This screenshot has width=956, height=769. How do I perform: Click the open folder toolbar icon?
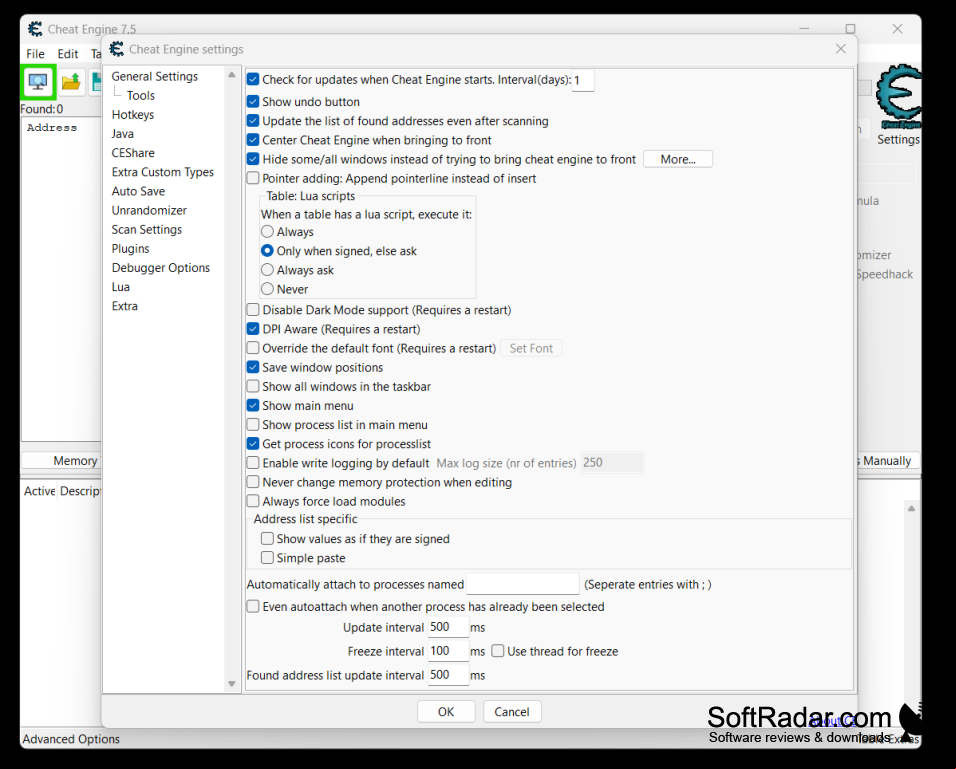71,82
